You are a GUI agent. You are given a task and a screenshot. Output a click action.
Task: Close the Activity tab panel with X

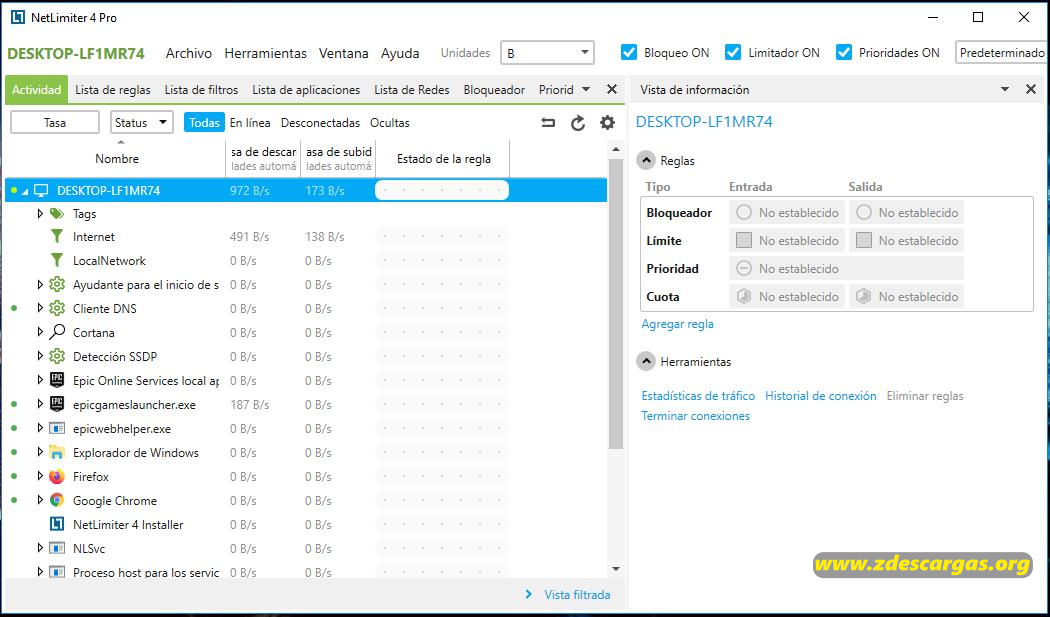coord(611,89)
